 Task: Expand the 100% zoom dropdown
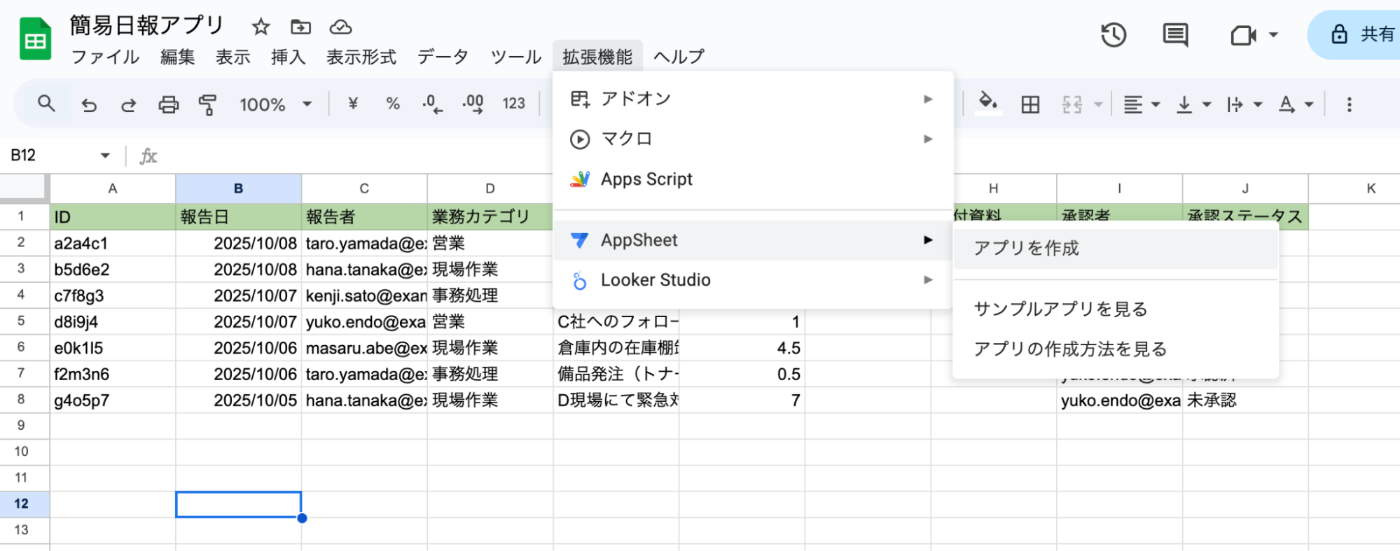[276, 104]
